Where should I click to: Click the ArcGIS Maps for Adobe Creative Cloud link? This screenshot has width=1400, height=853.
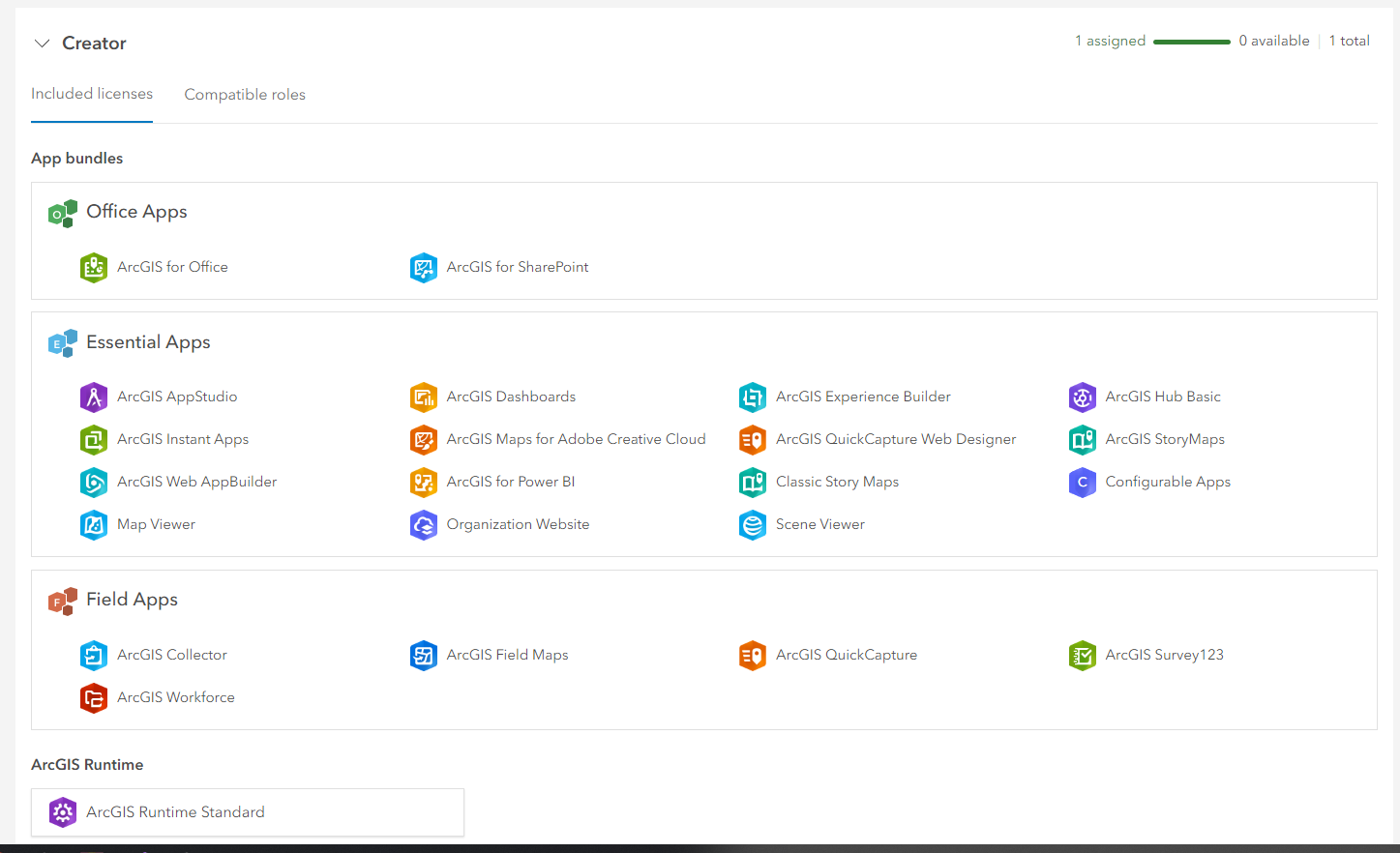click(x=576, y=439)
